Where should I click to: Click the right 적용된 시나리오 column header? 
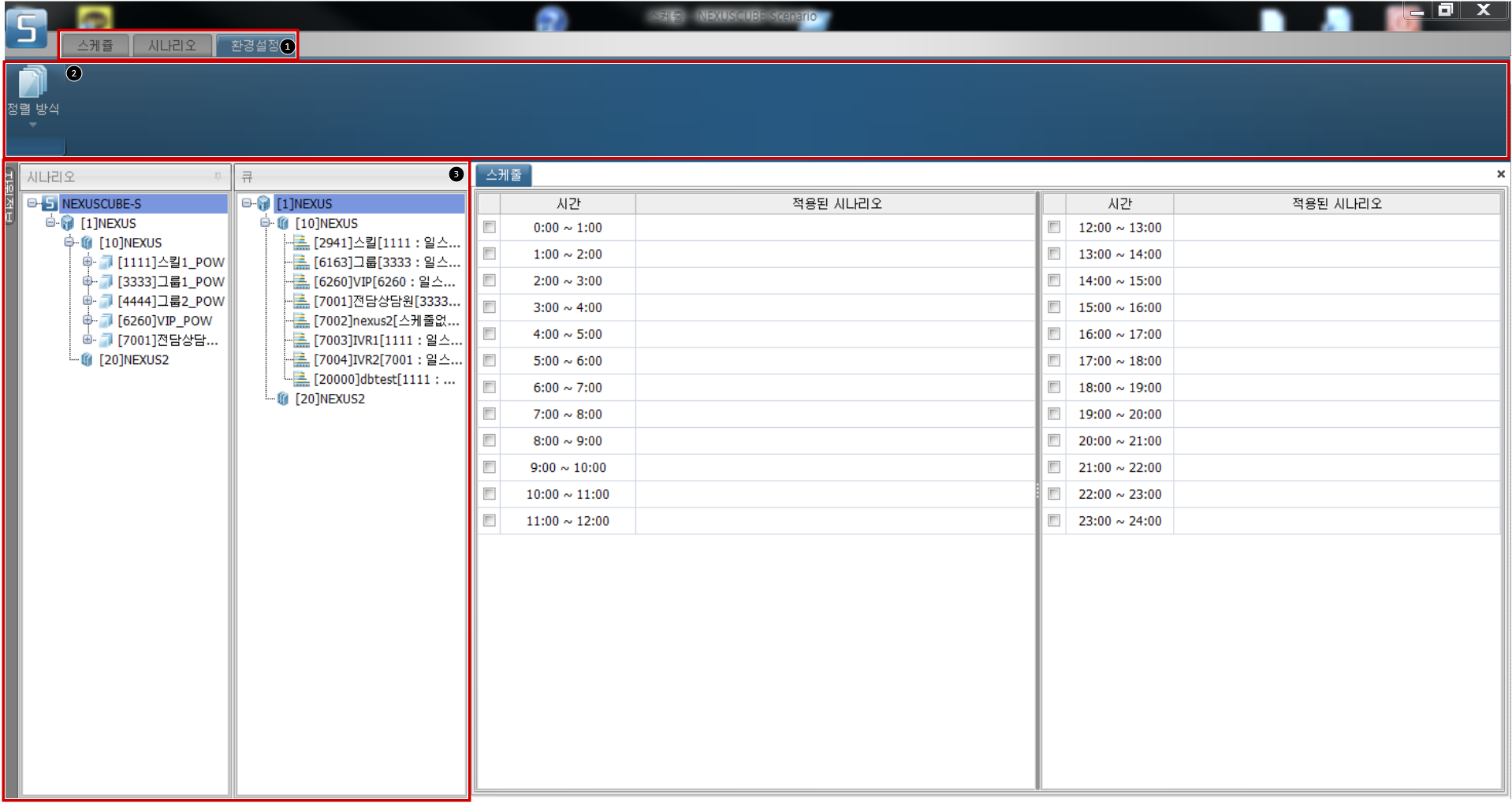click(x=1337, y=203)
